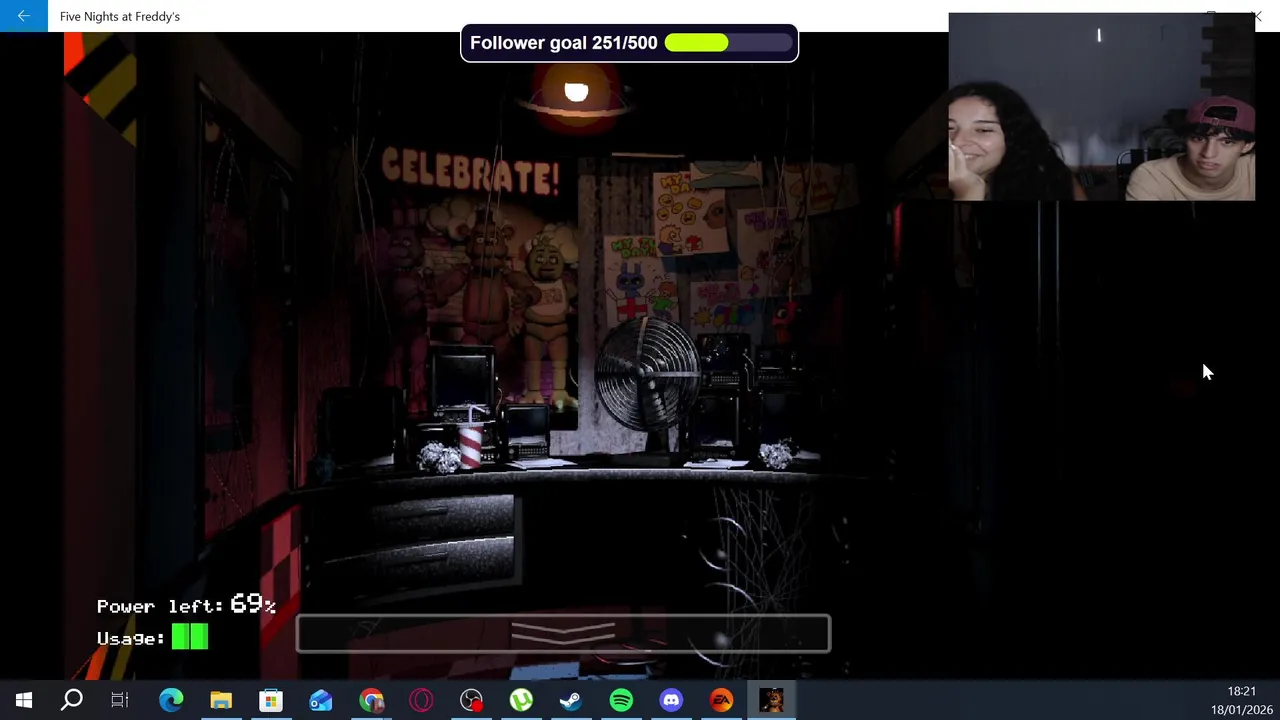
Task: Click the Follower goal progress bar
Action: pos(728,43)
